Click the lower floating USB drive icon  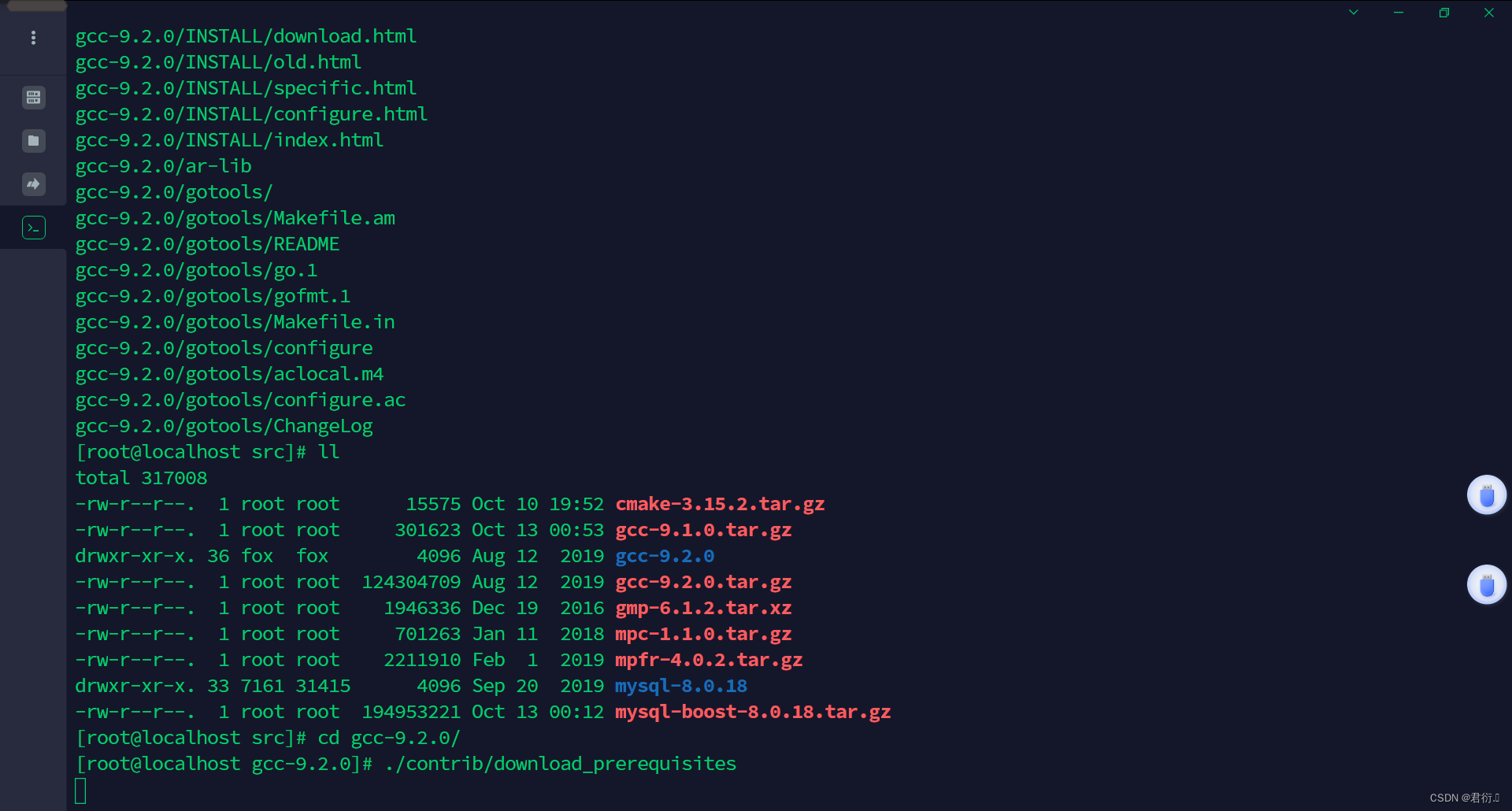[1486, 585]
